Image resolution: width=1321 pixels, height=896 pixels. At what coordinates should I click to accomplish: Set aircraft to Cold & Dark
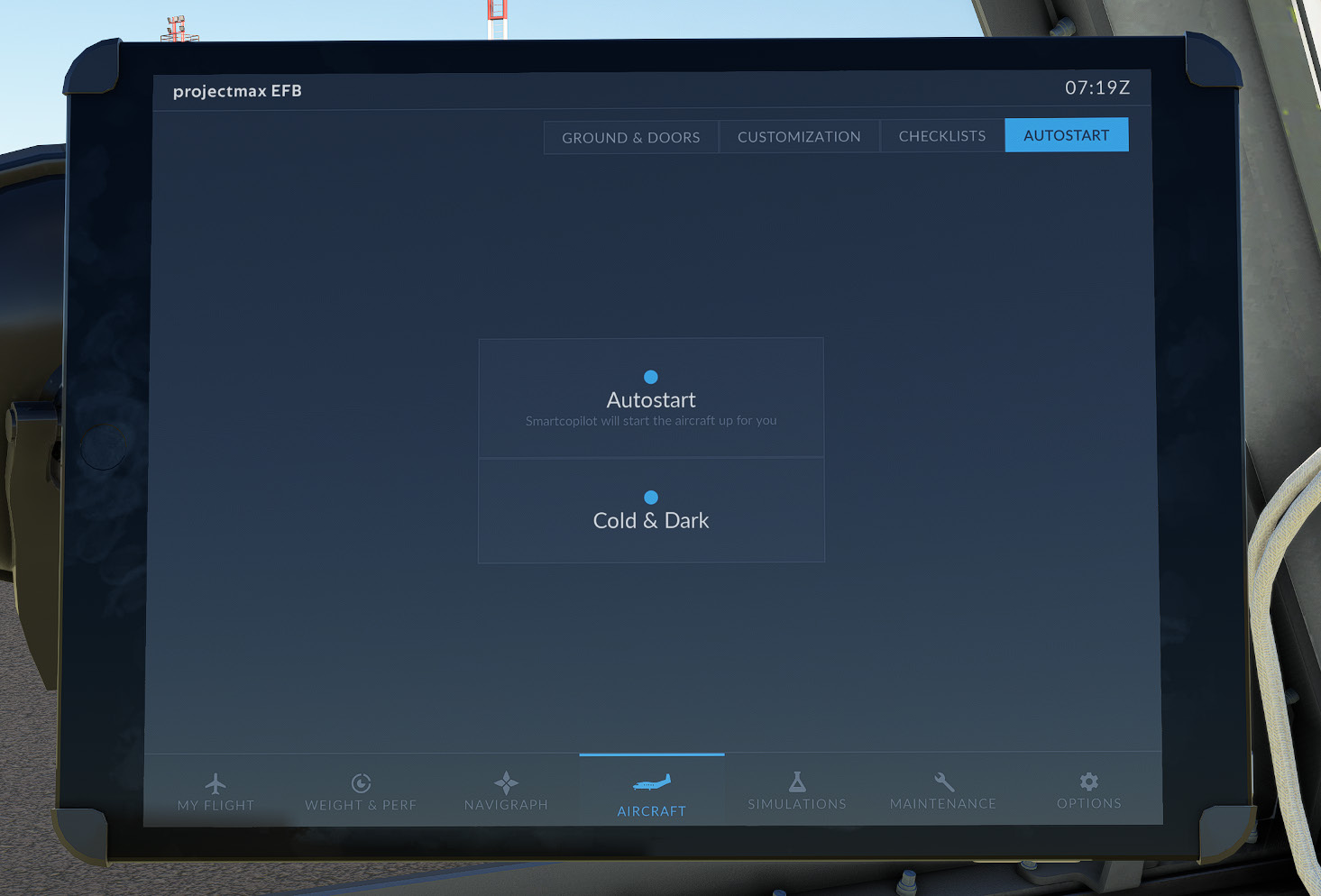tap(651, 510)
